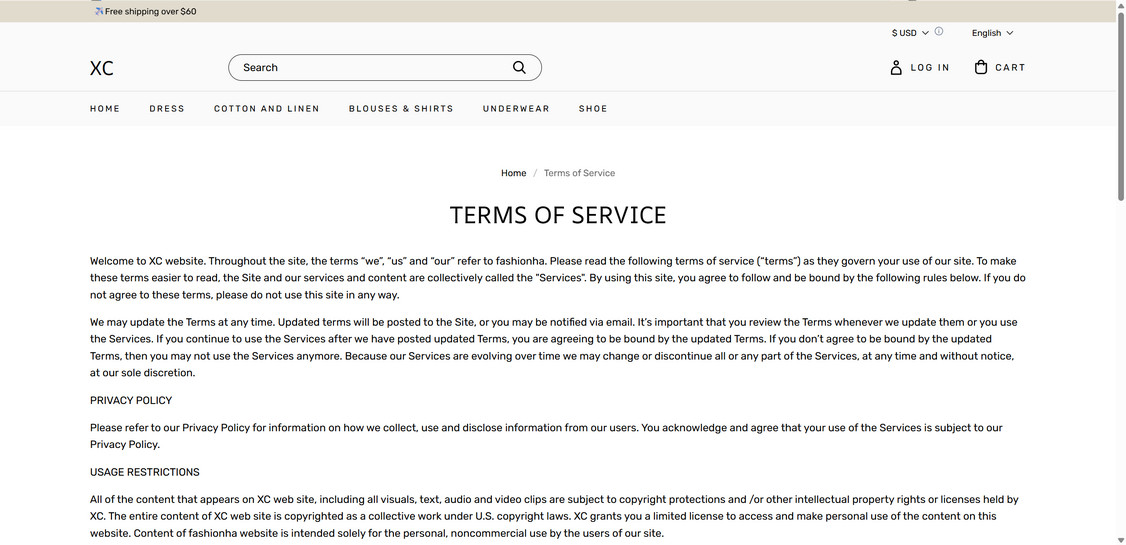This screenshot has width=1126, height=545.
Task: Click the shopping bag cart icon
Action: [981, 67]
